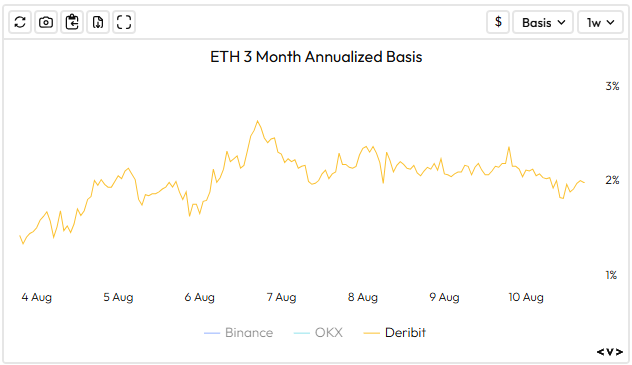Download chart data file icon
The image size is (632, 365).
(x=98, y=22)
